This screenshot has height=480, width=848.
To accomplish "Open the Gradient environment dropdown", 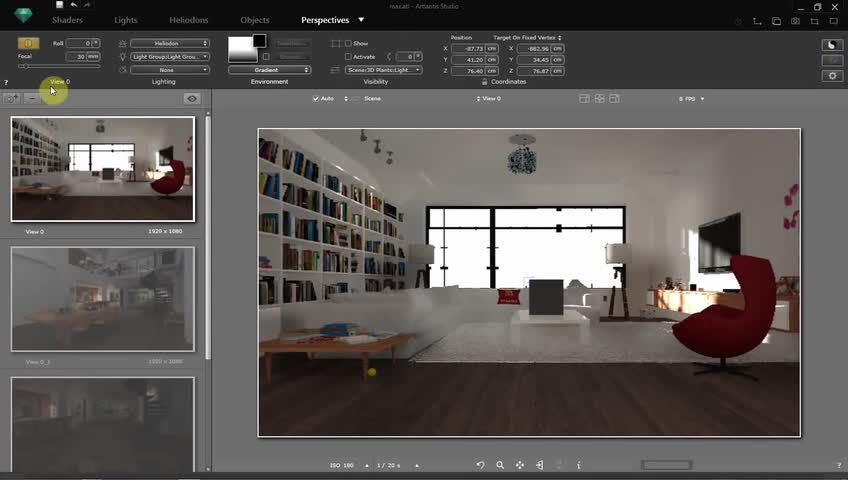I will click(269, 70).
